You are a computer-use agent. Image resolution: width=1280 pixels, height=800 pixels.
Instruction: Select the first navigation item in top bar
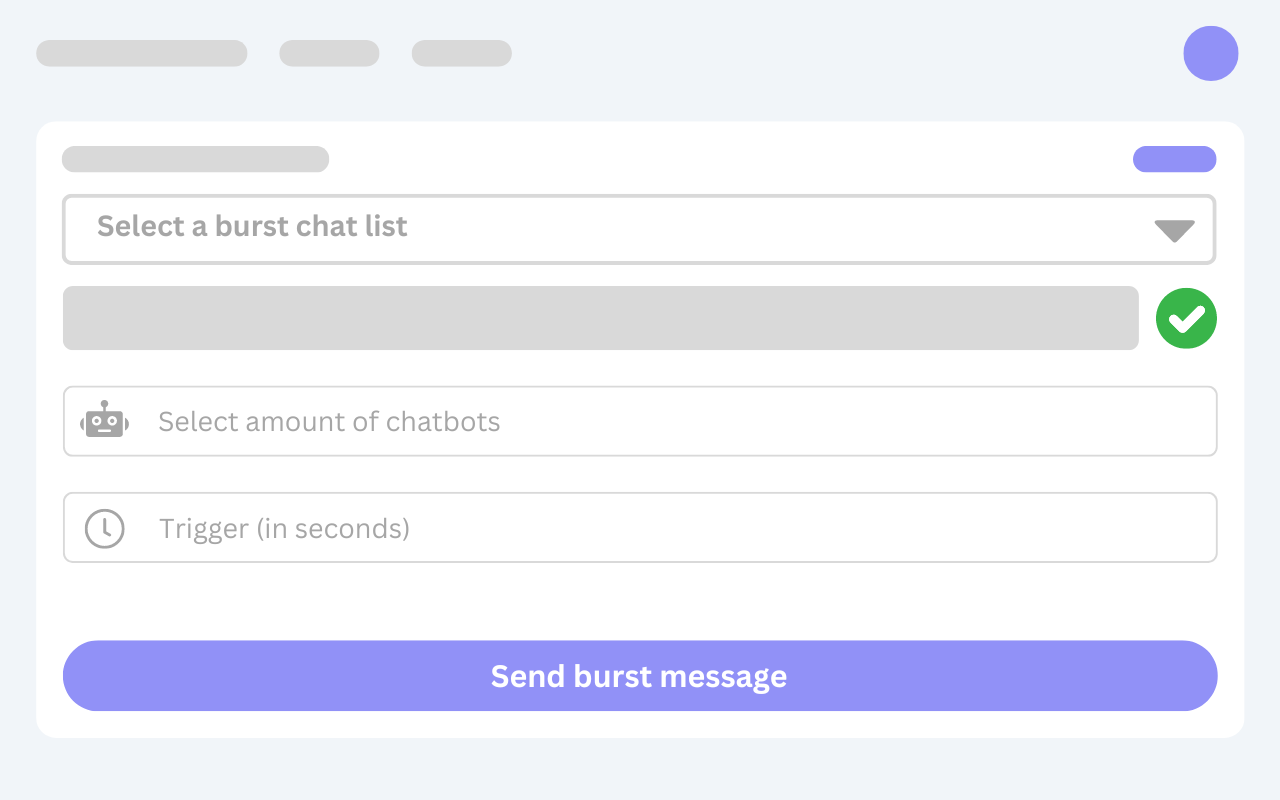click(141, 52)
